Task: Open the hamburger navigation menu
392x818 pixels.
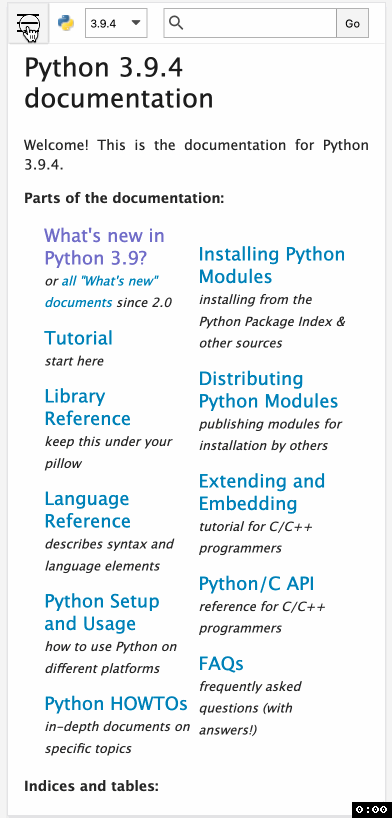Action: point(29,23)
